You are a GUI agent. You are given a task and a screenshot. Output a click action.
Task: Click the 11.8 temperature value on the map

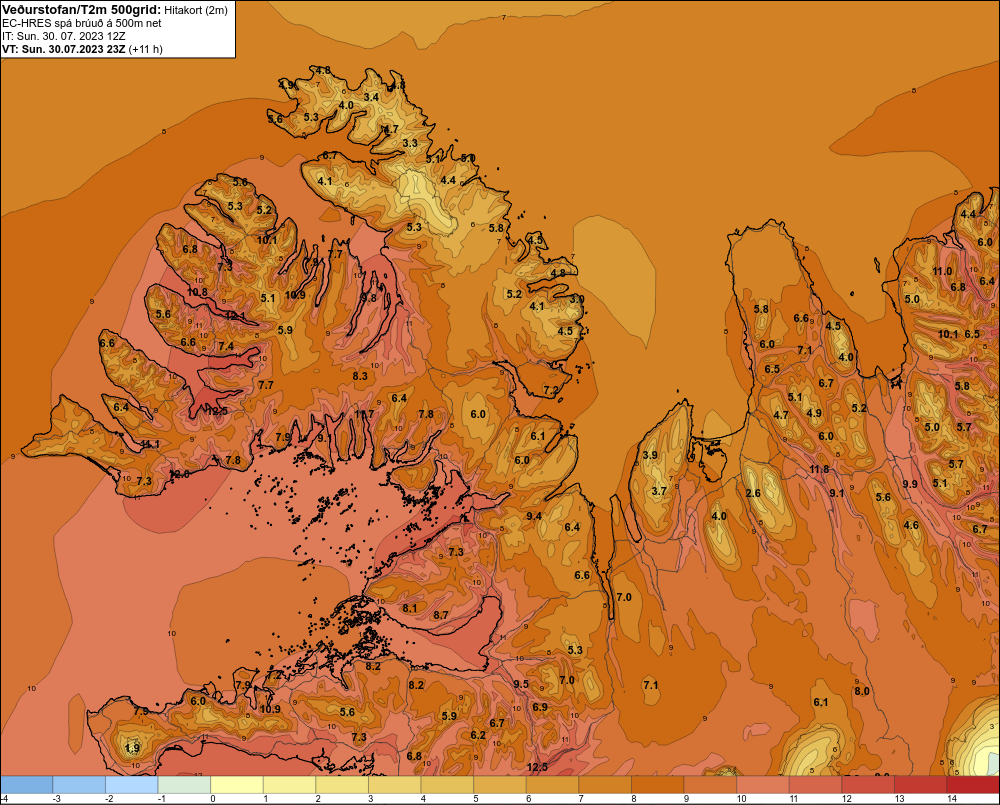click(820, 469)
